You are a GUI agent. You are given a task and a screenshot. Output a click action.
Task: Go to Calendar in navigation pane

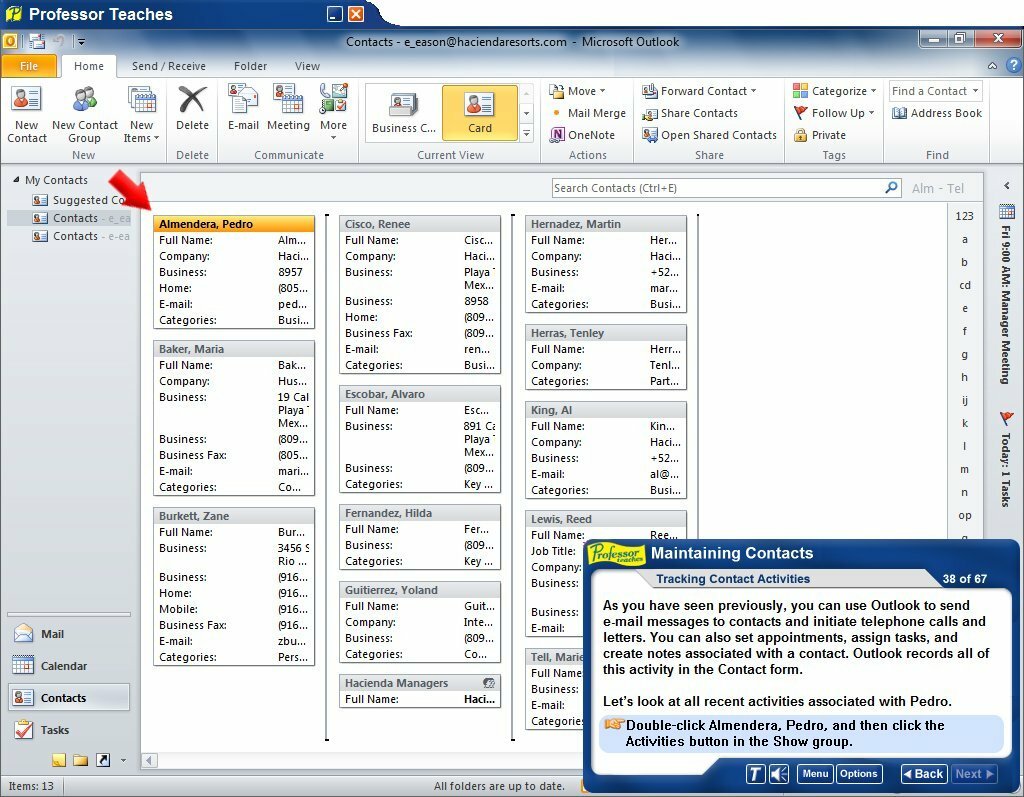(x=69, y=666)
